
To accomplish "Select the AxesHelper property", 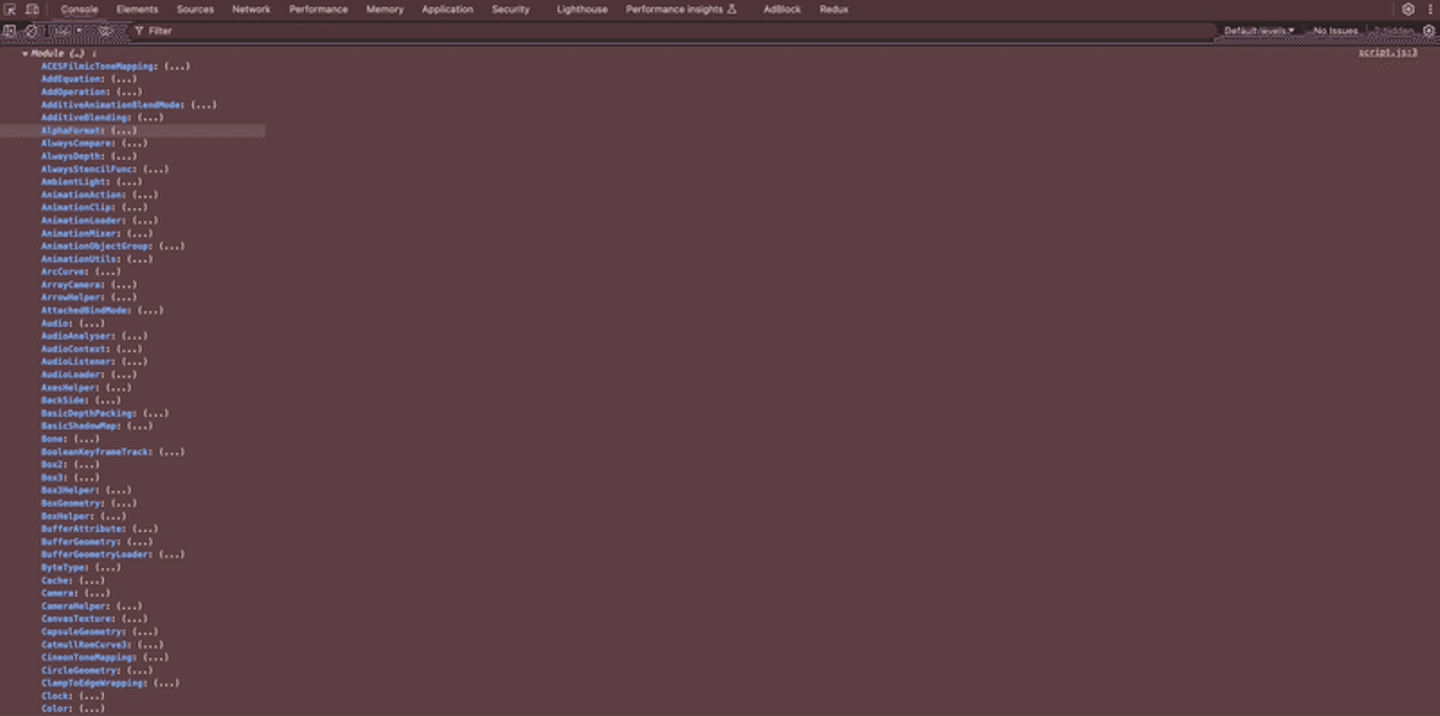I will (86, 388).
